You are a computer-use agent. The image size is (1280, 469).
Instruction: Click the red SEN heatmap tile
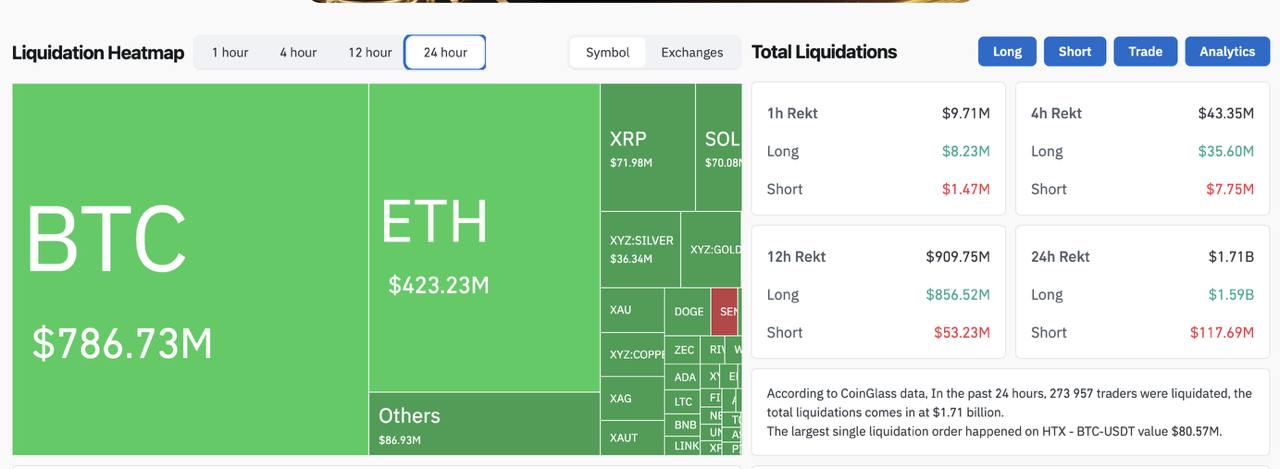click(x=725, y=311)
